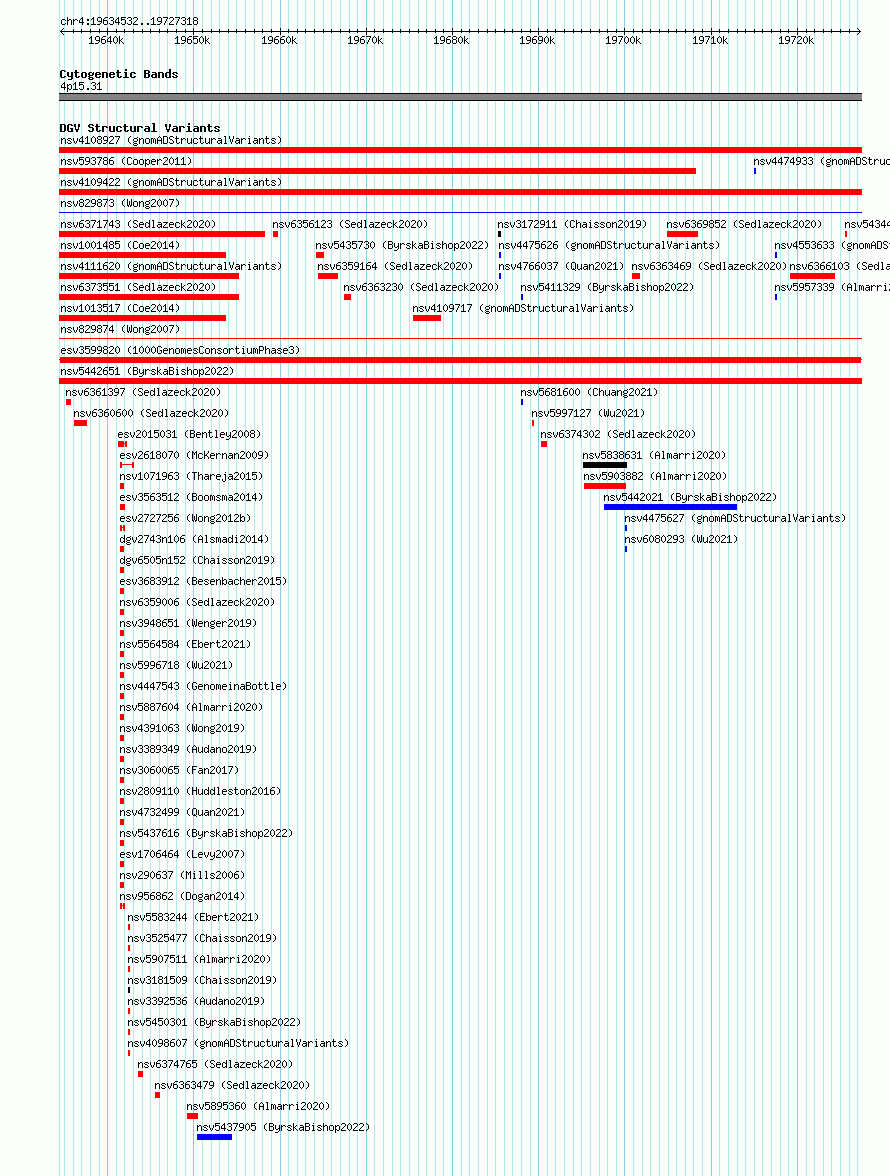This screenshot has width=890, height=1176.
Task: Select esv3683912 (Besenbacher2015) label
Action: 203,581
